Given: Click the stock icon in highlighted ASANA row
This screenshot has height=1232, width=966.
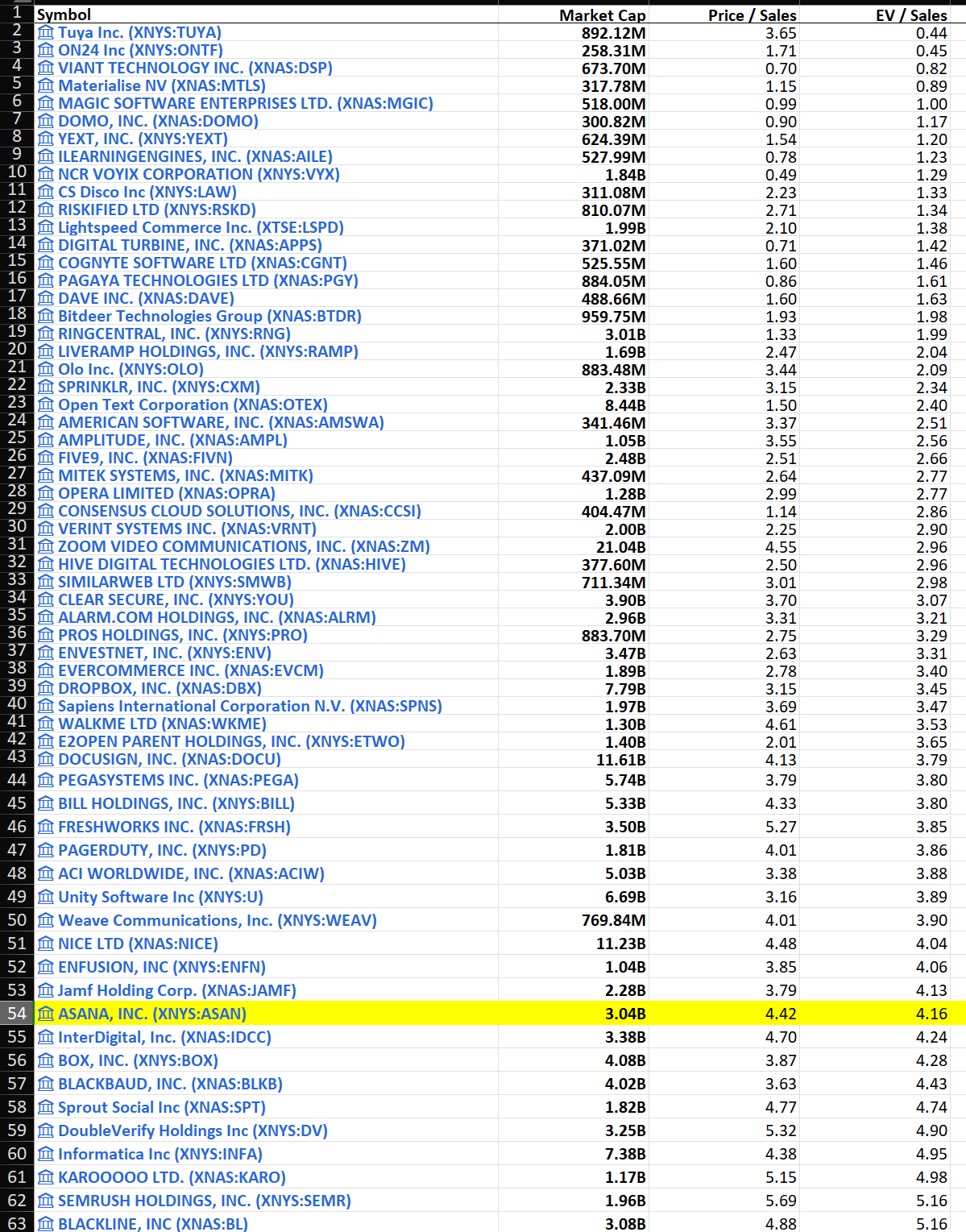Looking at the screenshot, I should pyautogui.click(x=46, y=1014).
